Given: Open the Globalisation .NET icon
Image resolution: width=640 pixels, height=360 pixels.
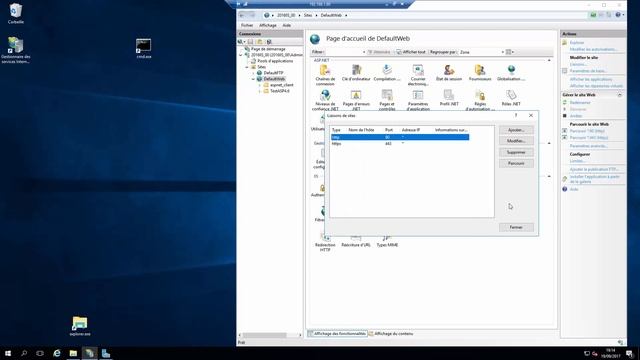Looking at the screenshot, I should [511, 73].
